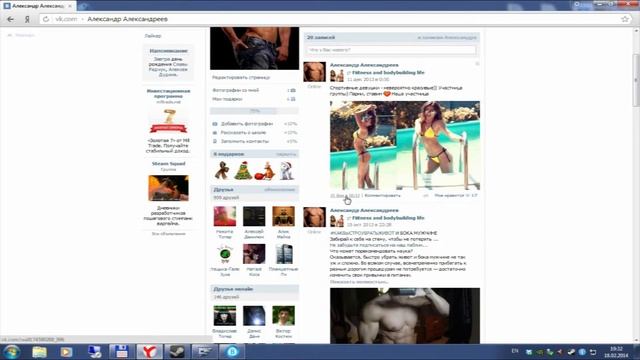
Task: Open the squirrel with red sack gift
Action: [x=264, y=171]
